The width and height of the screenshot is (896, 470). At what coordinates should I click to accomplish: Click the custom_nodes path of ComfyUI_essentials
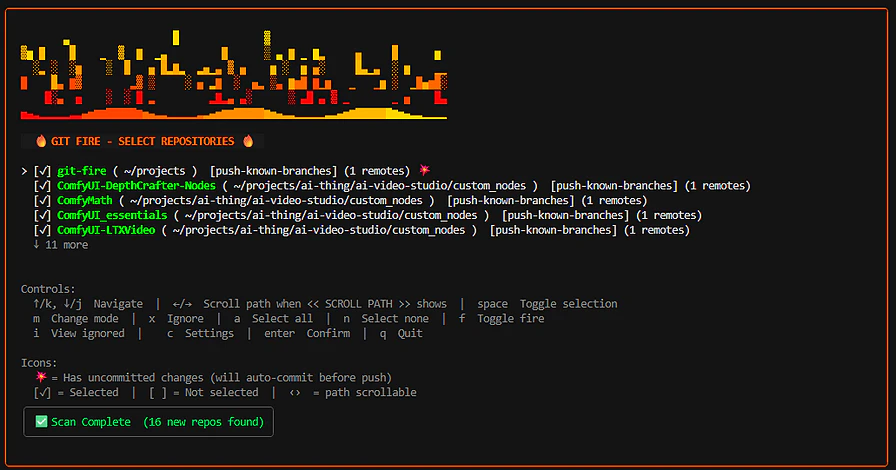(331, 216)
